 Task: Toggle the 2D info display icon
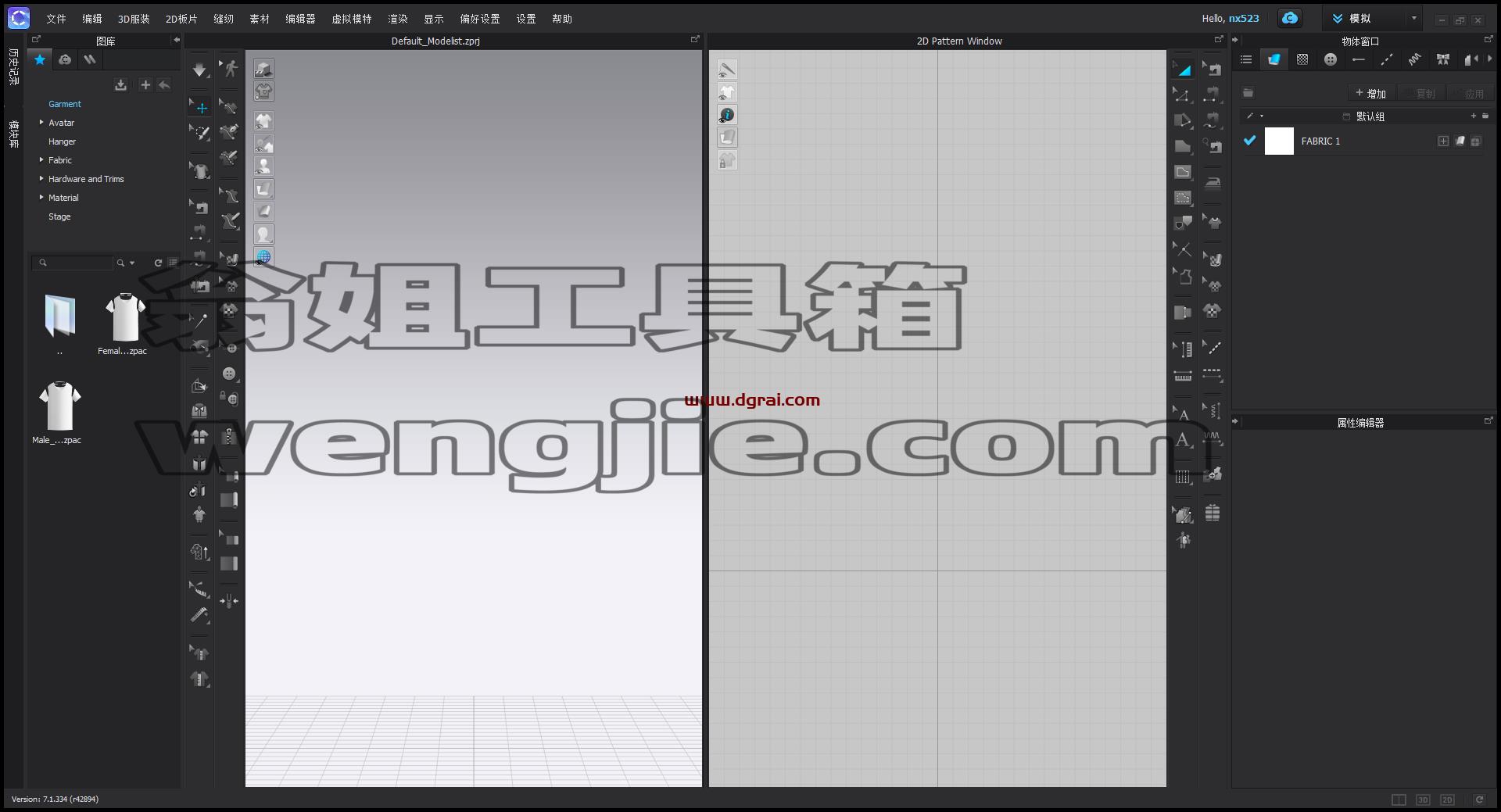point(727,115)
